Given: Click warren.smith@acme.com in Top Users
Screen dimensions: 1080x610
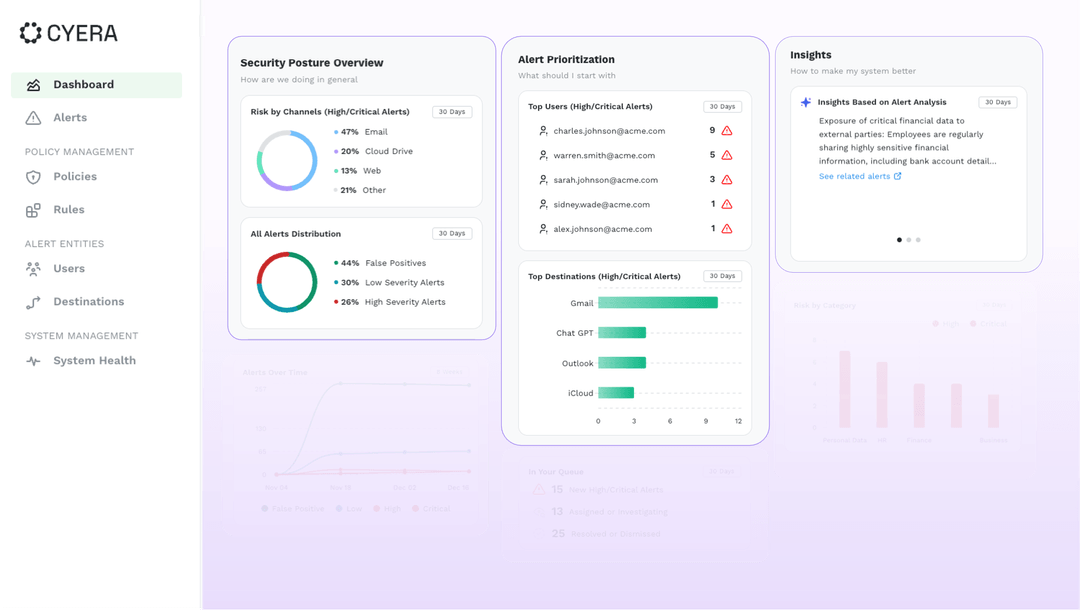Looking at the screenshot, I should (x=607, y=156).
